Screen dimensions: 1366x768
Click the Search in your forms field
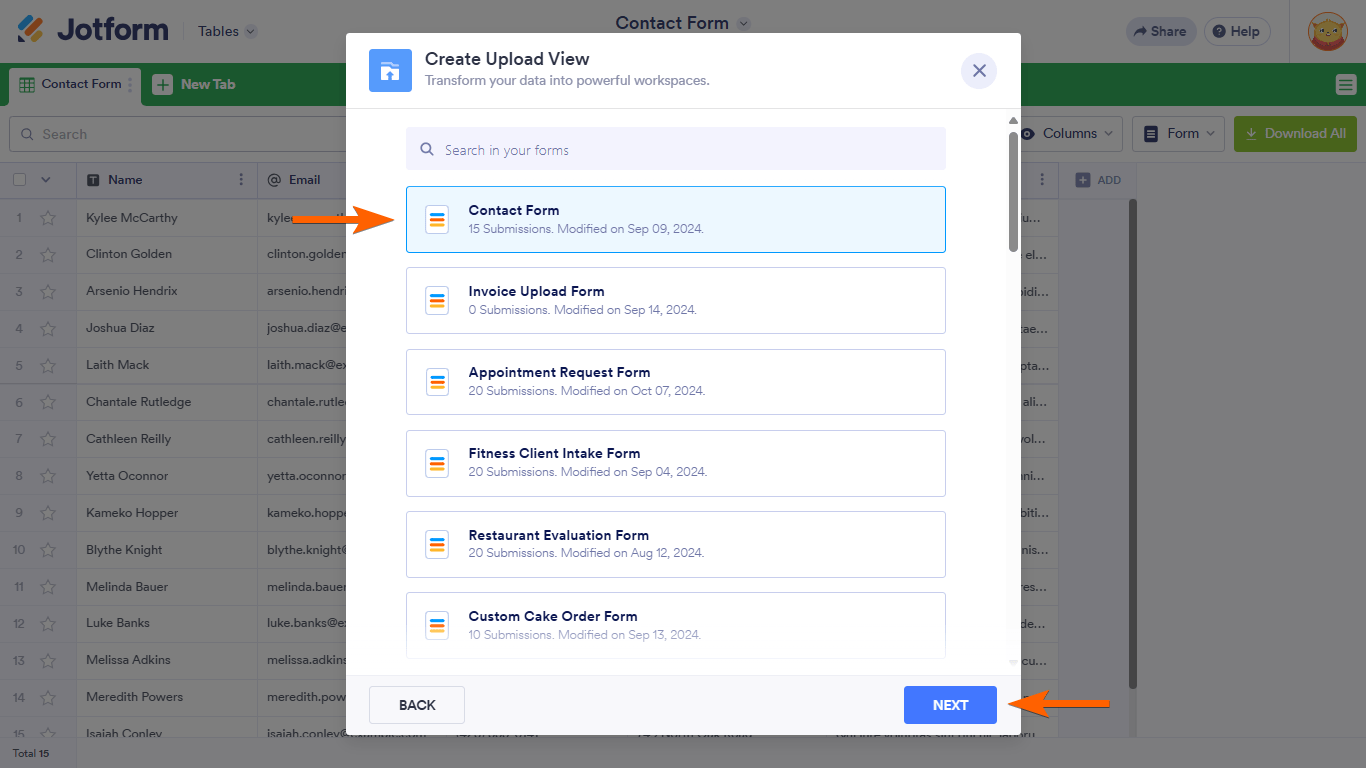pos(675,149)
